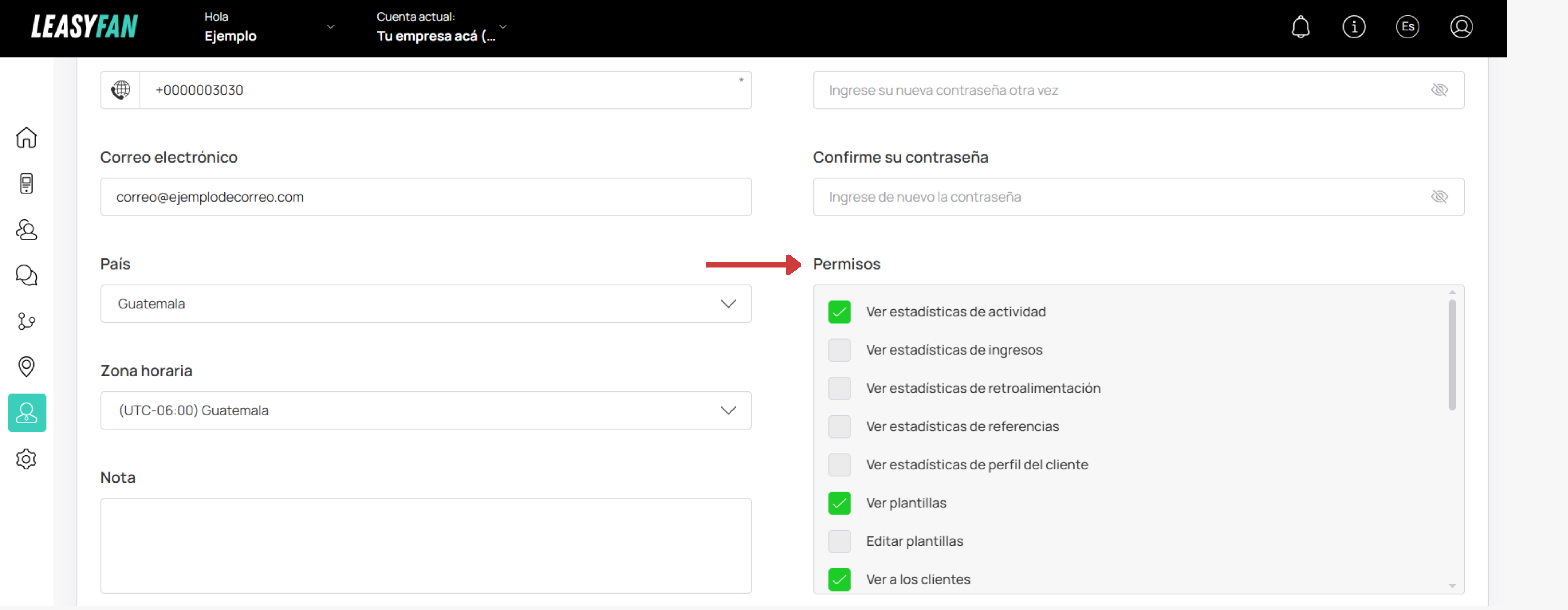The height and width of the screenshot is (610, 1568).
Task: Check Editar plantillas permission
Action: 839,541
